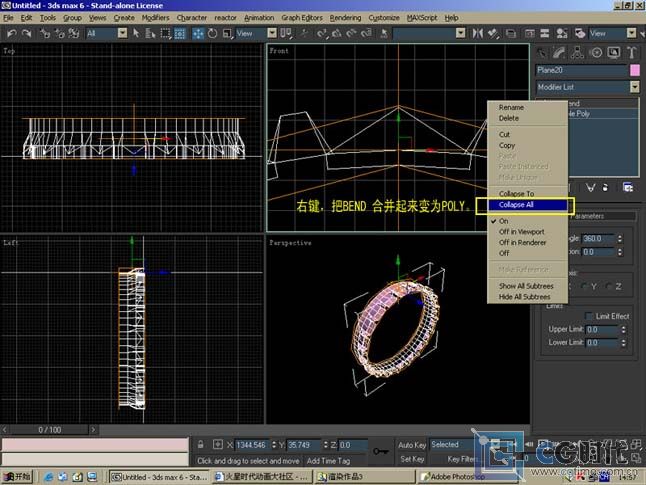Switch to the Create command panel
This screenshot has width=646, height=485.
point(541,52)
